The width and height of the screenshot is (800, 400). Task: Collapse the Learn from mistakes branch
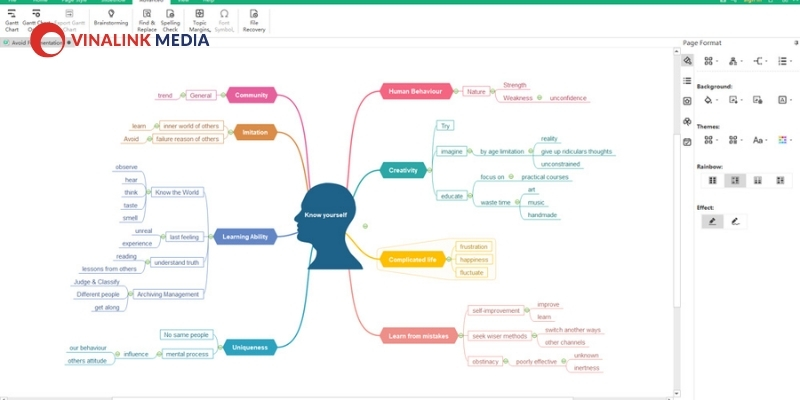point(461,336)
